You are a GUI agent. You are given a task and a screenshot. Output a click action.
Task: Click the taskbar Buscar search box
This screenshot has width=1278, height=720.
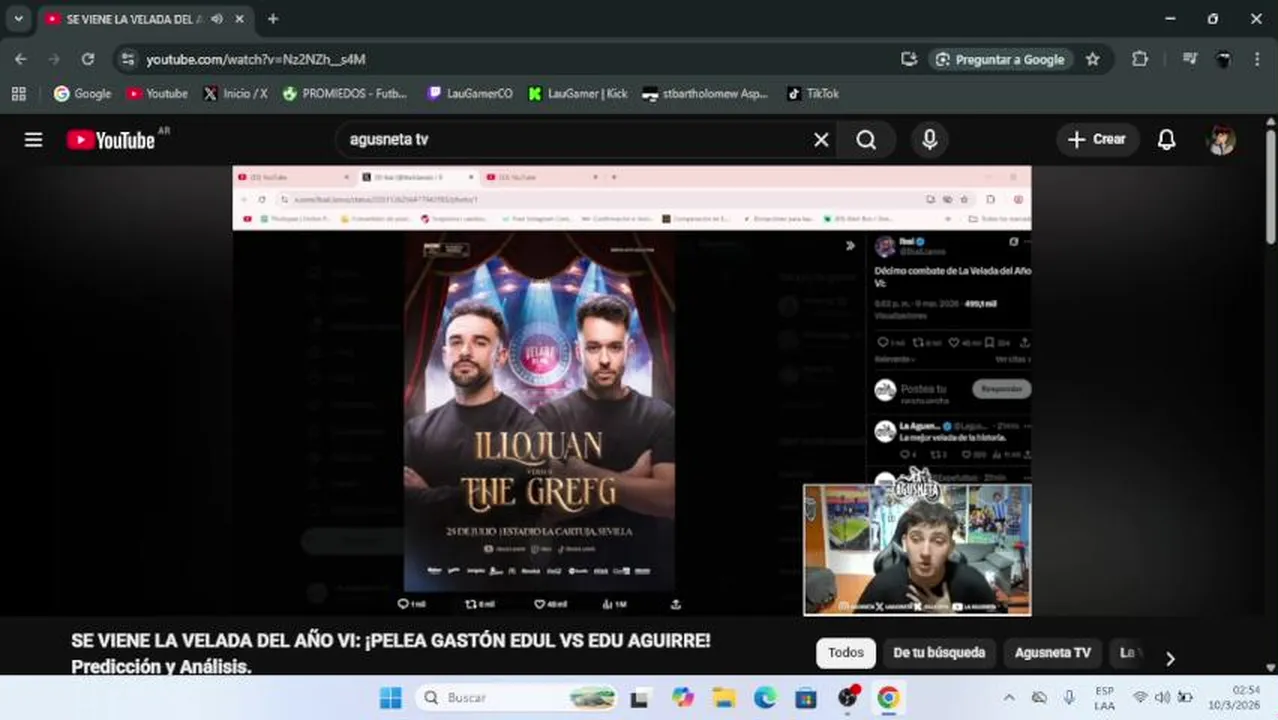[x=517, y=698]
